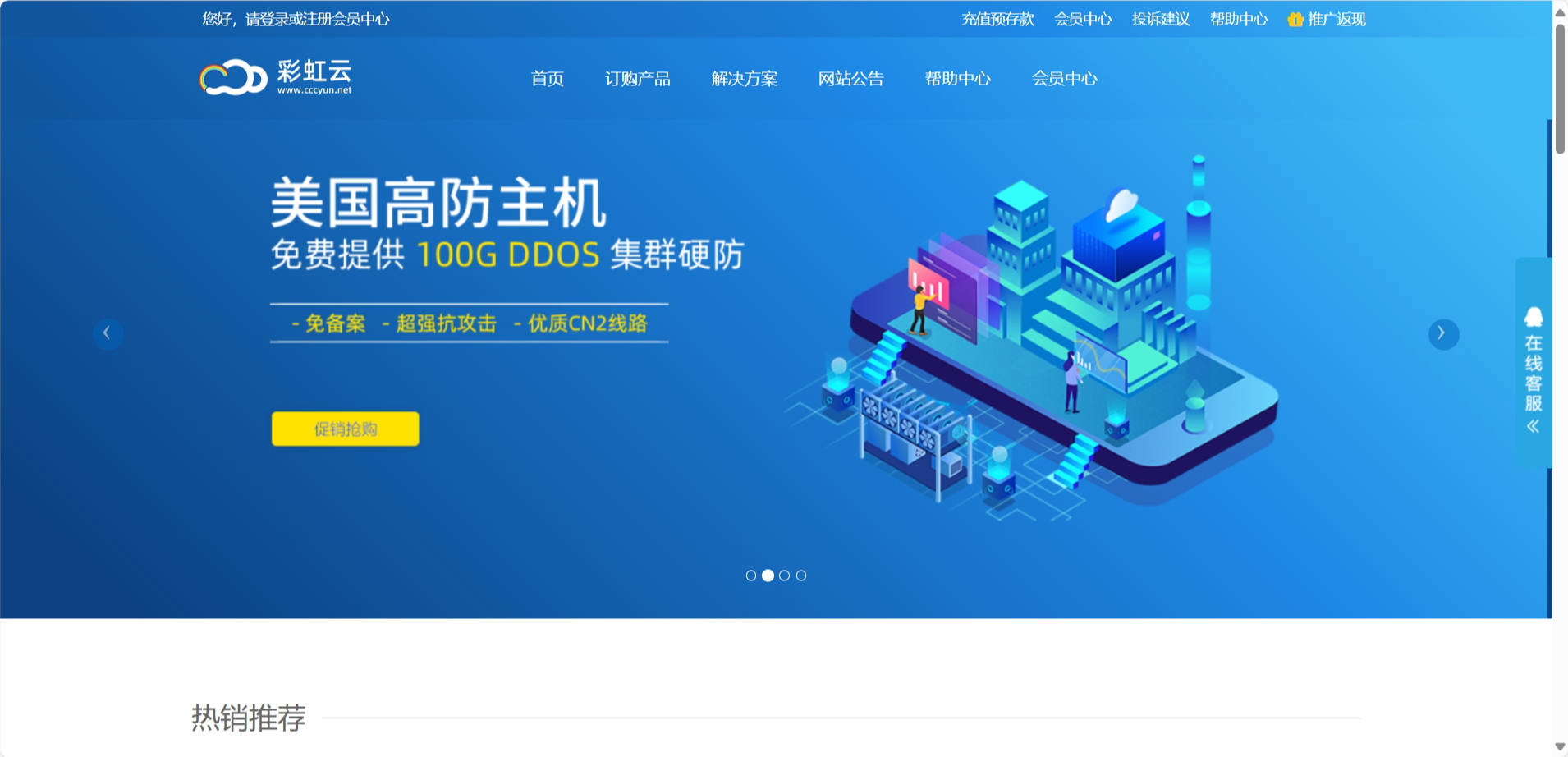This screenshot has height=757, width=1568.
Task: Open the 投诉建议 top link
Action: (x=1160, y=19)
